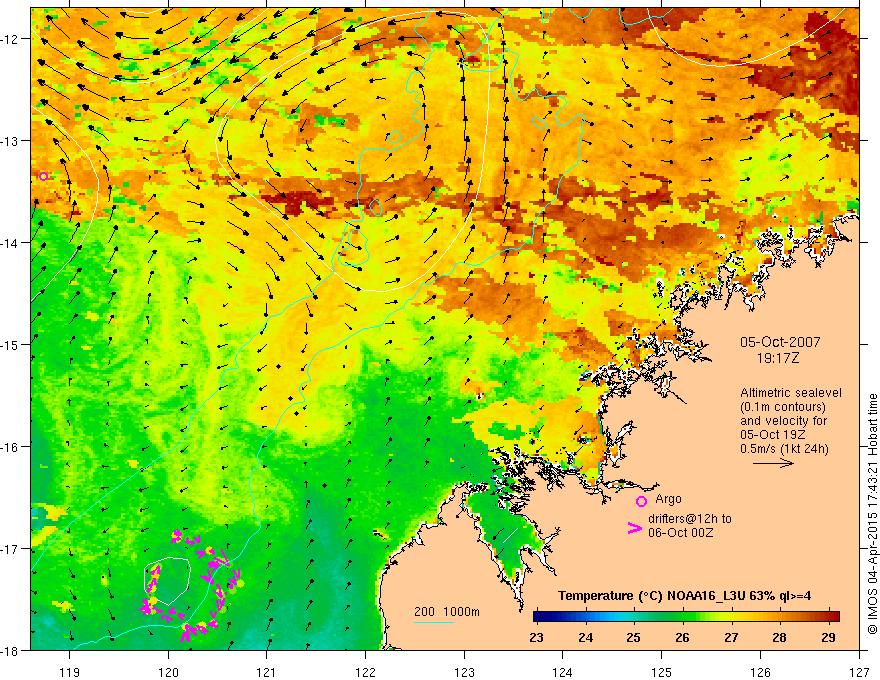Click the longitude axis label "127"
880x680 pixels.
click(x=859, y=672)
